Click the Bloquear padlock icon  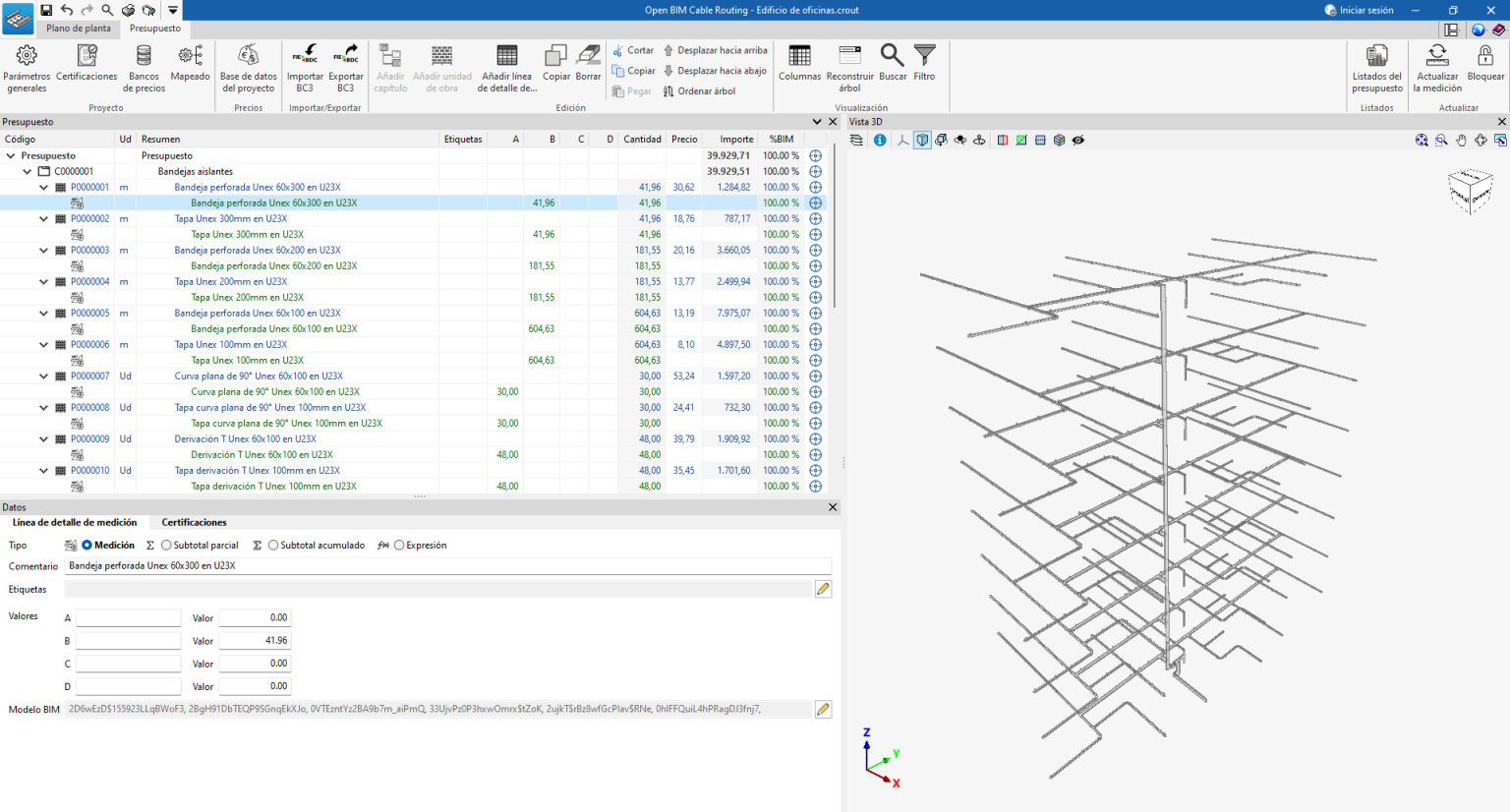(x=1485, y=62)
